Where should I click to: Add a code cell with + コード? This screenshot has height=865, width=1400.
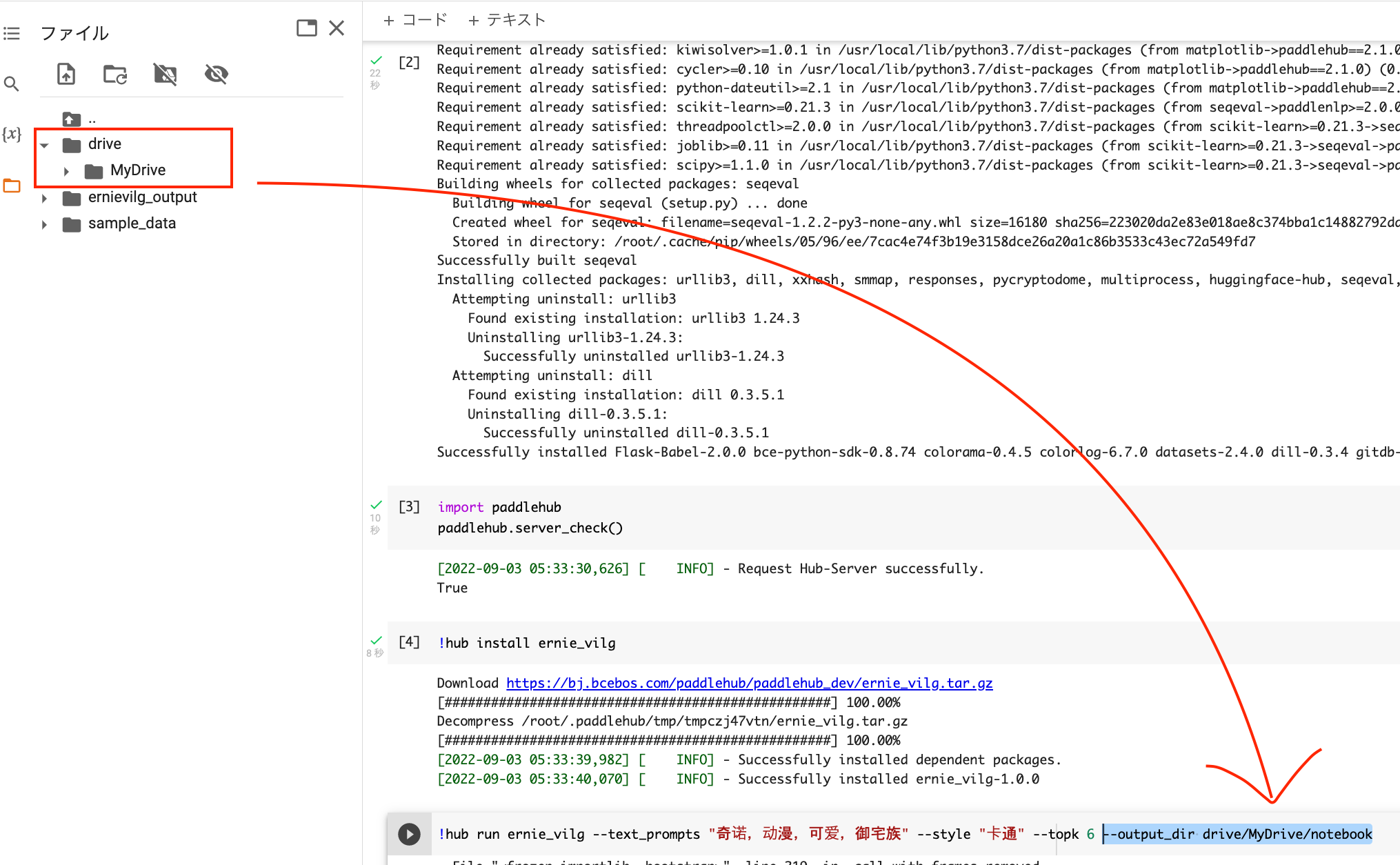click(416, 20)
